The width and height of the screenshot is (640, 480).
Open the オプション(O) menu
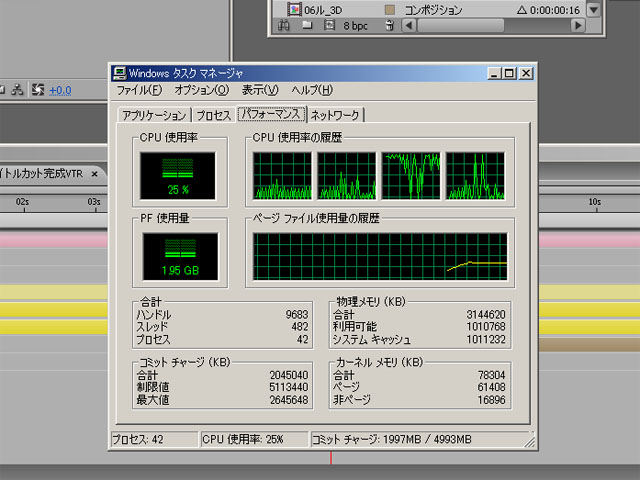coord(202,90)
